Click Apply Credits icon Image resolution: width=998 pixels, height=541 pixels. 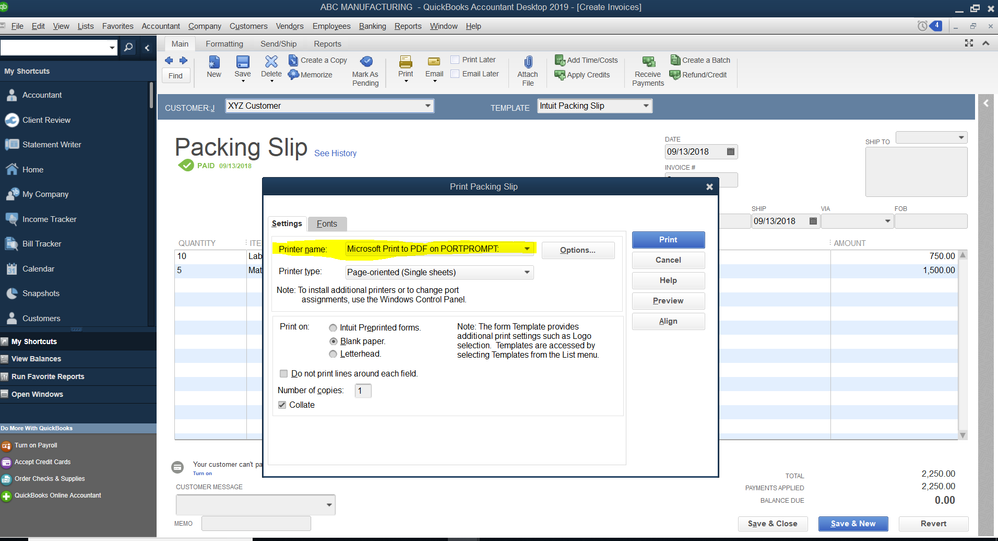(560, 74)
